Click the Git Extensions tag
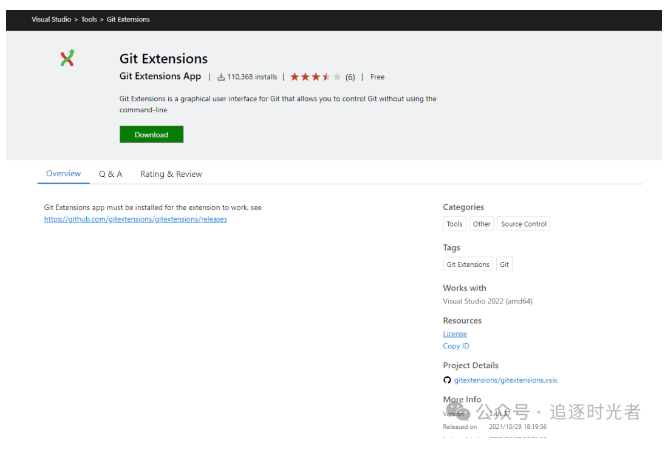Screen dimensions: 666x457 point(468,264)
